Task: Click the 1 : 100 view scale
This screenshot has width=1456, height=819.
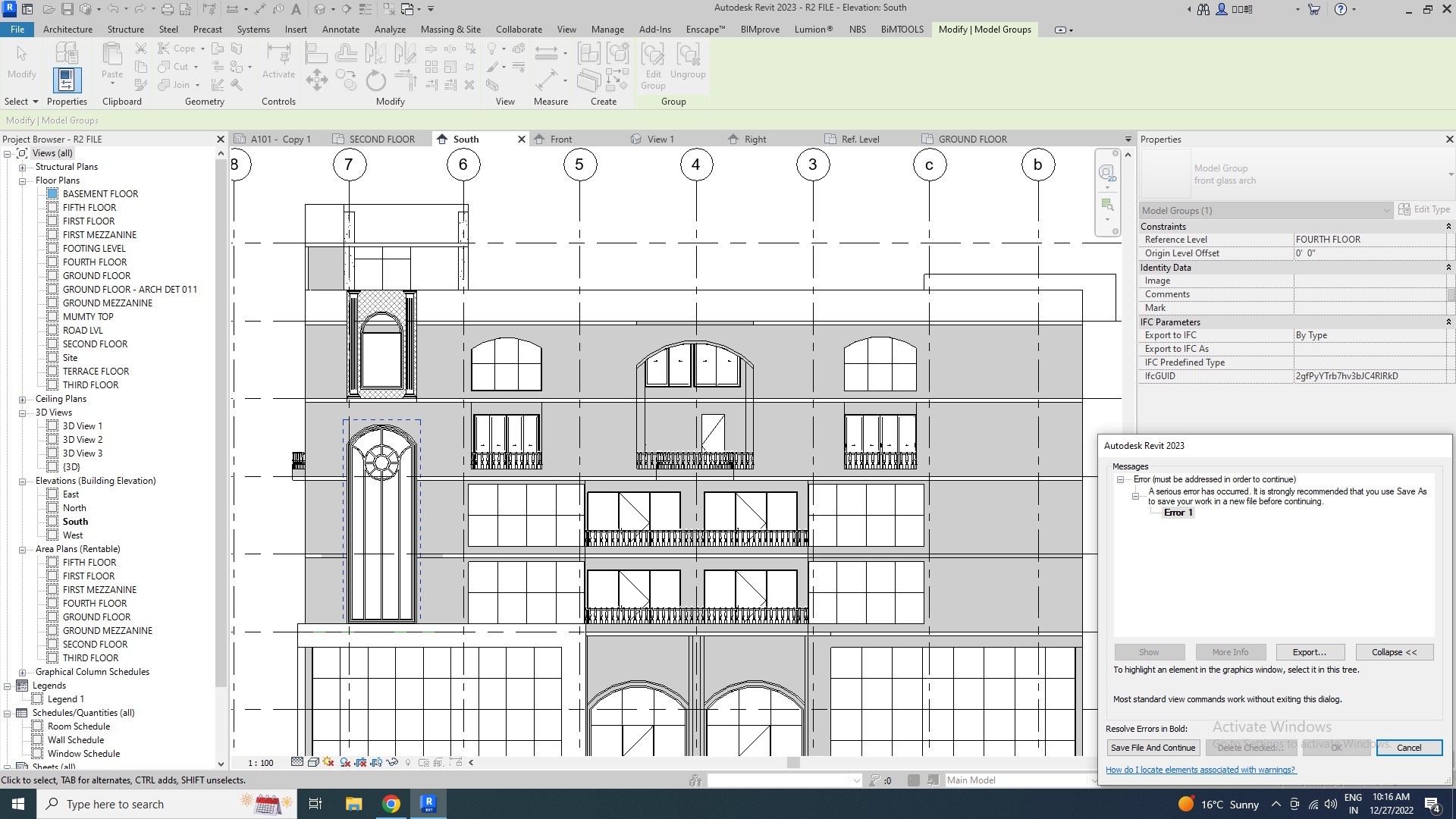Action: (x=261, y=763)
